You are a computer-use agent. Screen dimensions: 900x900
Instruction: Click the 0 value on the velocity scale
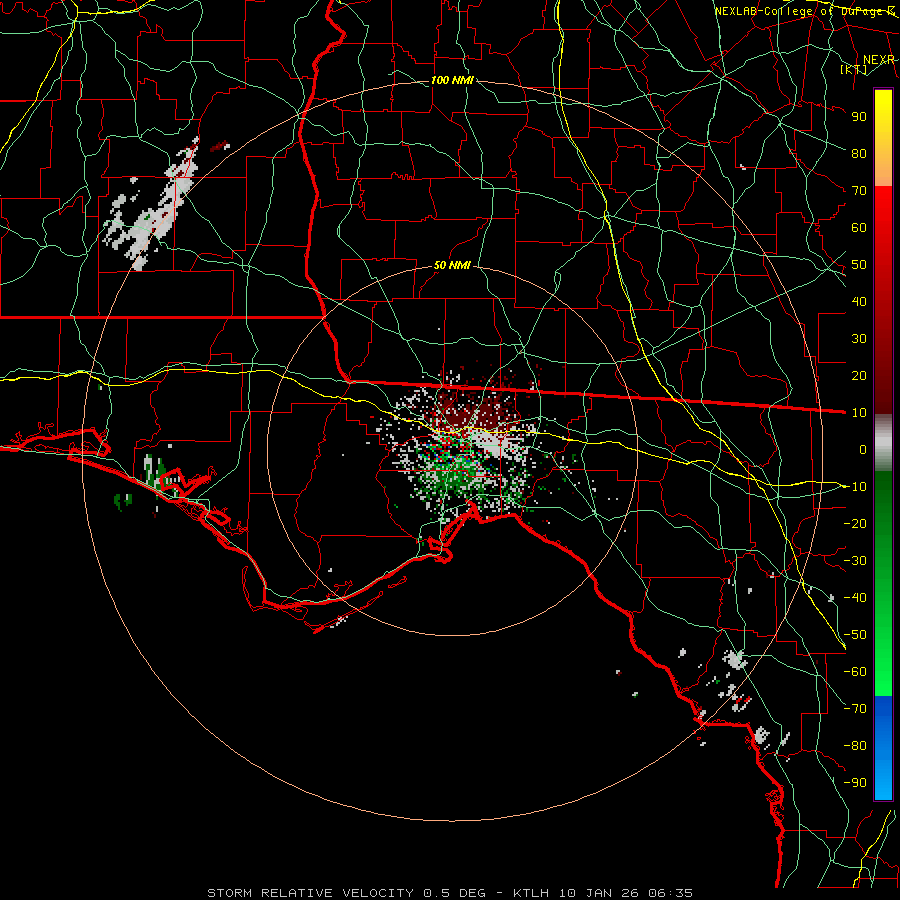click(863, 450)
